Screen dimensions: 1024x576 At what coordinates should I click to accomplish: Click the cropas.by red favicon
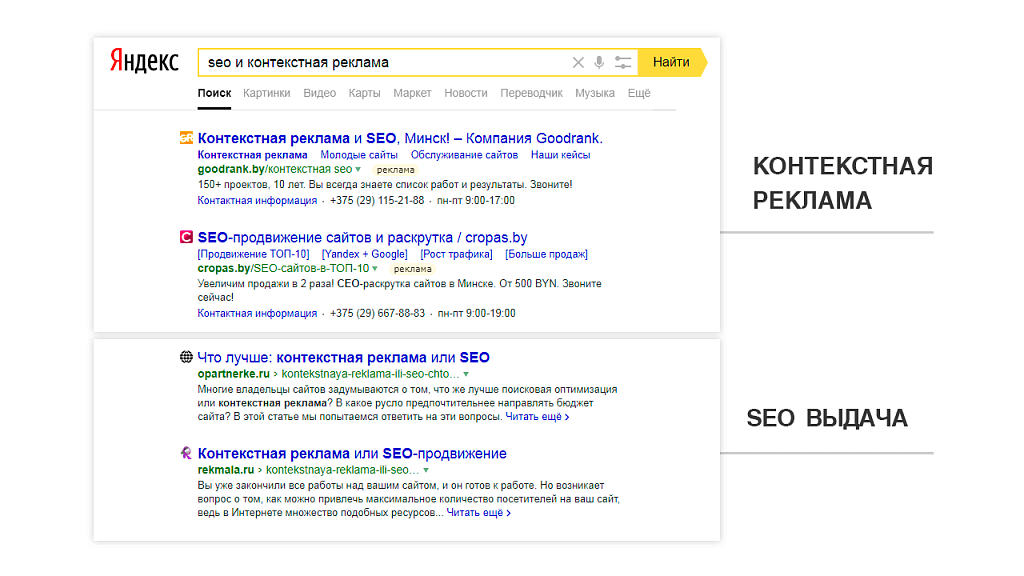tap(186, 237)
